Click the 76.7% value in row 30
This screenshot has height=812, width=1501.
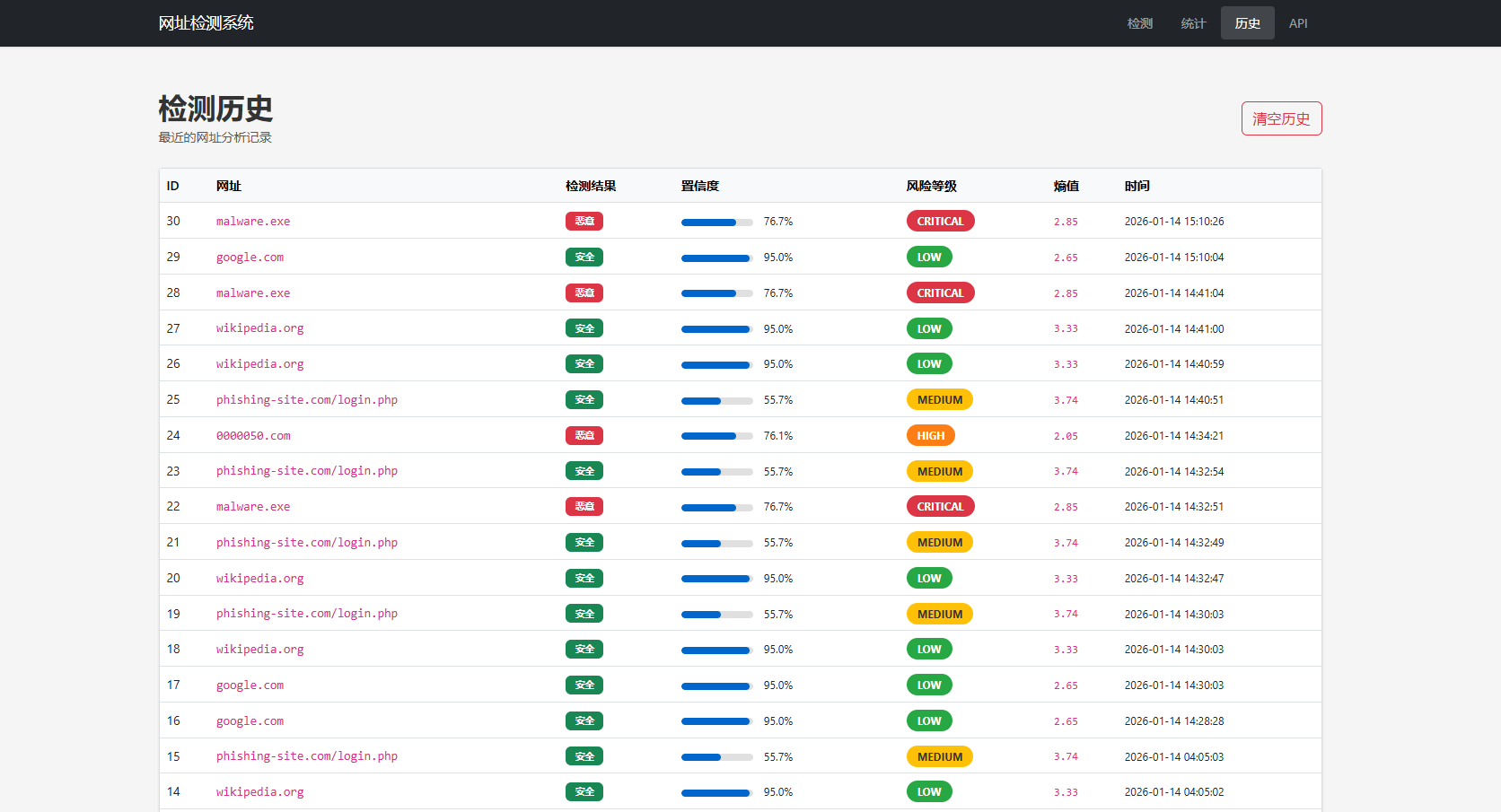(778, 222)
